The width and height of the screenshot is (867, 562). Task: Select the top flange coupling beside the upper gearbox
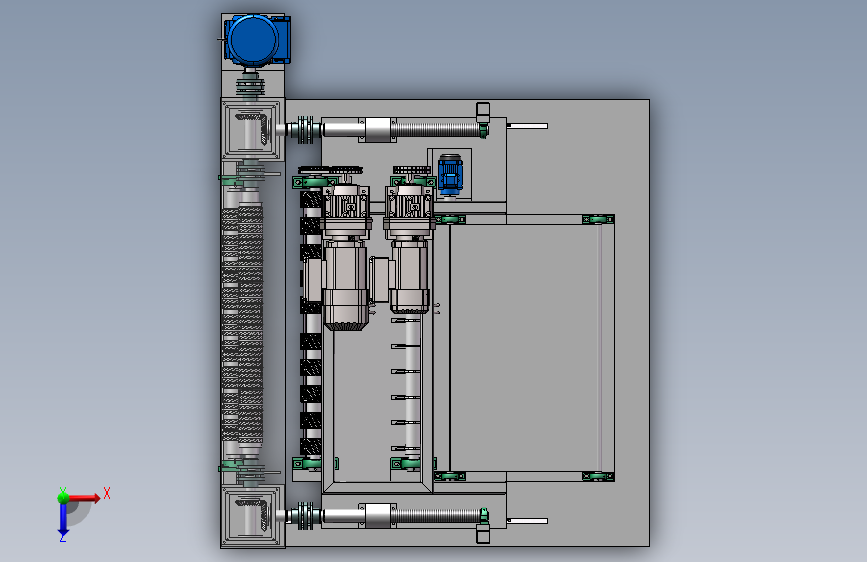coord(305,130)
